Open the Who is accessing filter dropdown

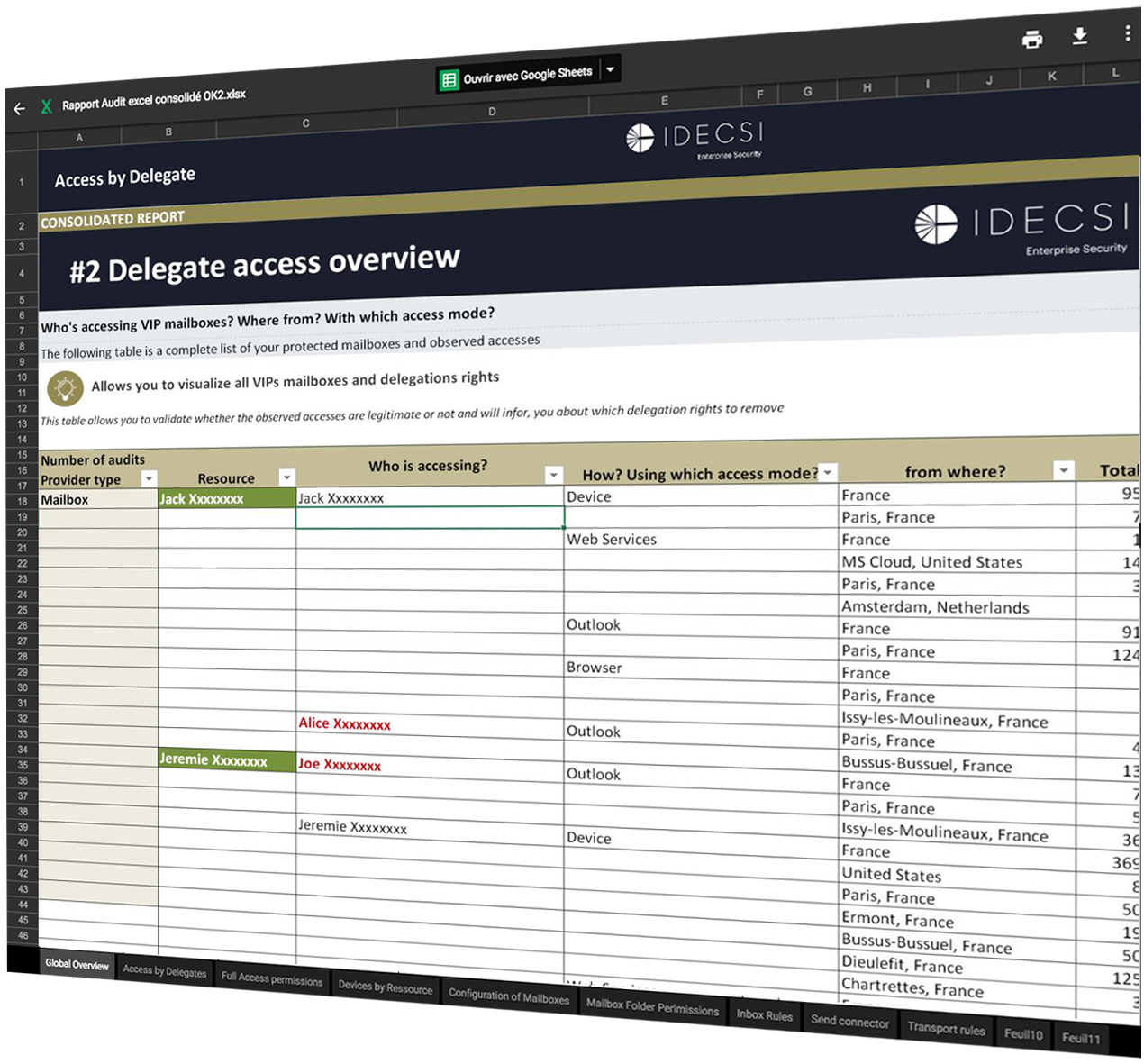[x=553, y=475]
